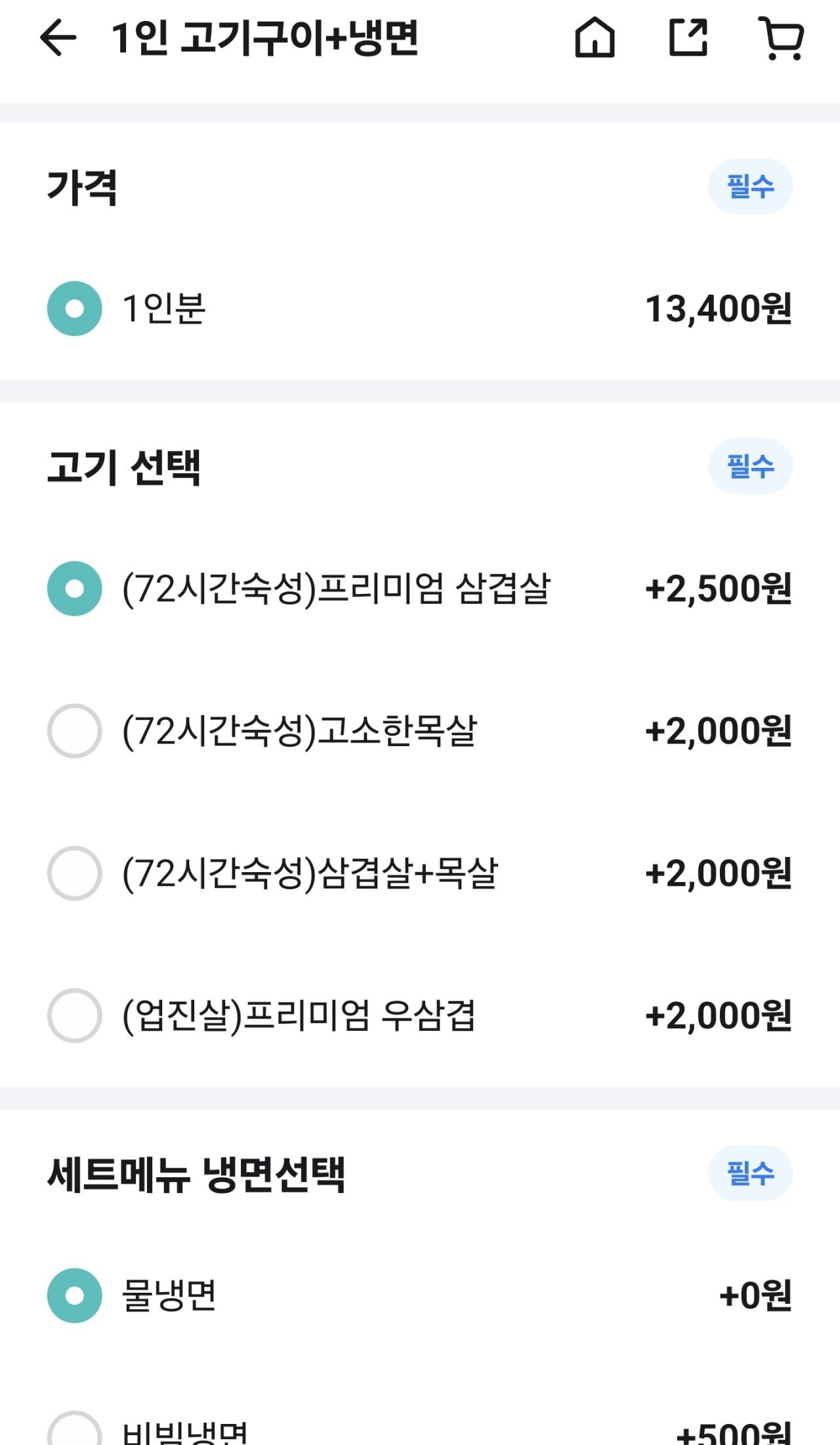Tap 필수 badge beside 세트메뉴 냉면선택
Screen dimensions: 840x1445
coord(750,1173)
